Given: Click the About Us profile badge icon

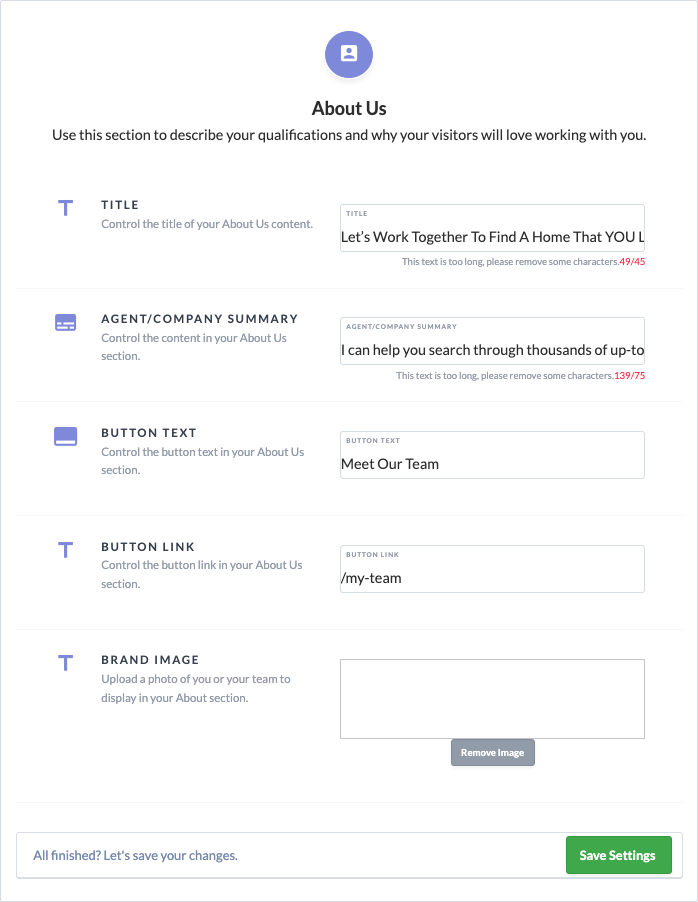Looking at the screenshot, I should click(349, 54).
